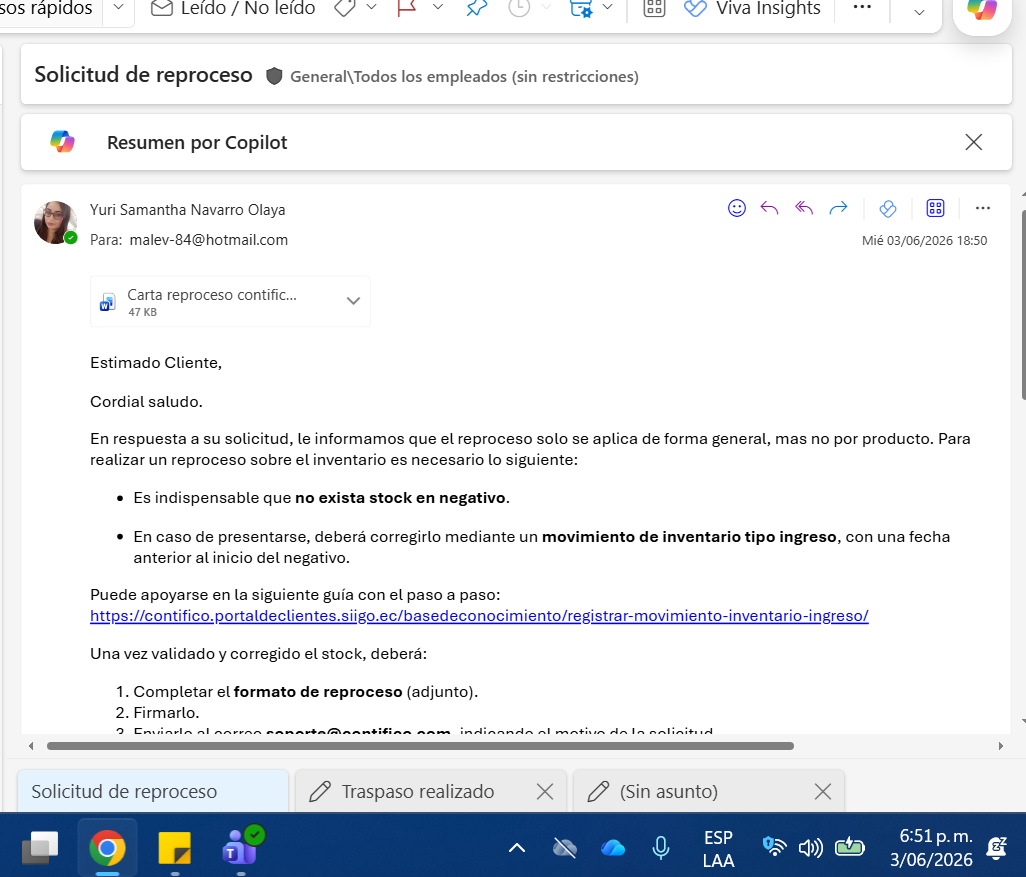Viewport: 1026px width, 877px height.
Task: Click the horizontal scrollbar thumb
Action: point(420,746)
